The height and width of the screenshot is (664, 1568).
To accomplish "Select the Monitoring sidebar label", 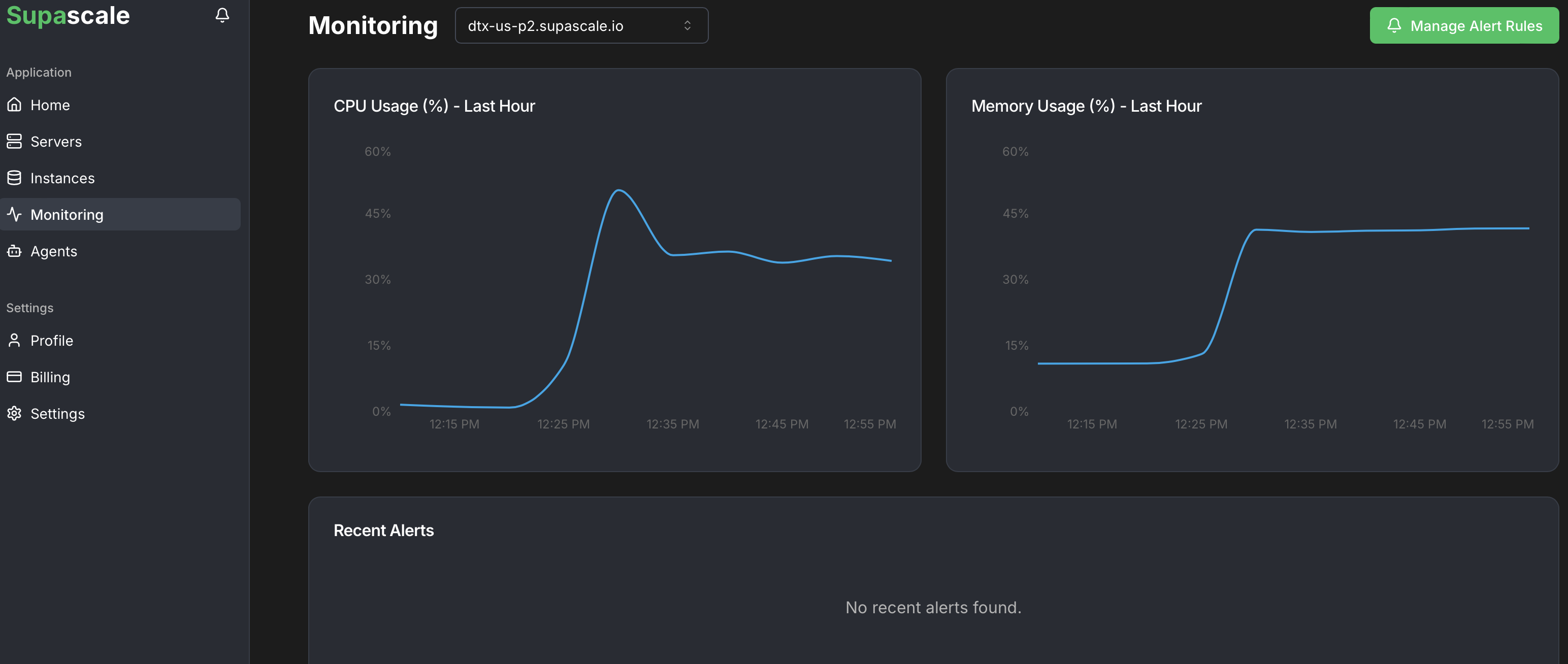I will point(67,214).
